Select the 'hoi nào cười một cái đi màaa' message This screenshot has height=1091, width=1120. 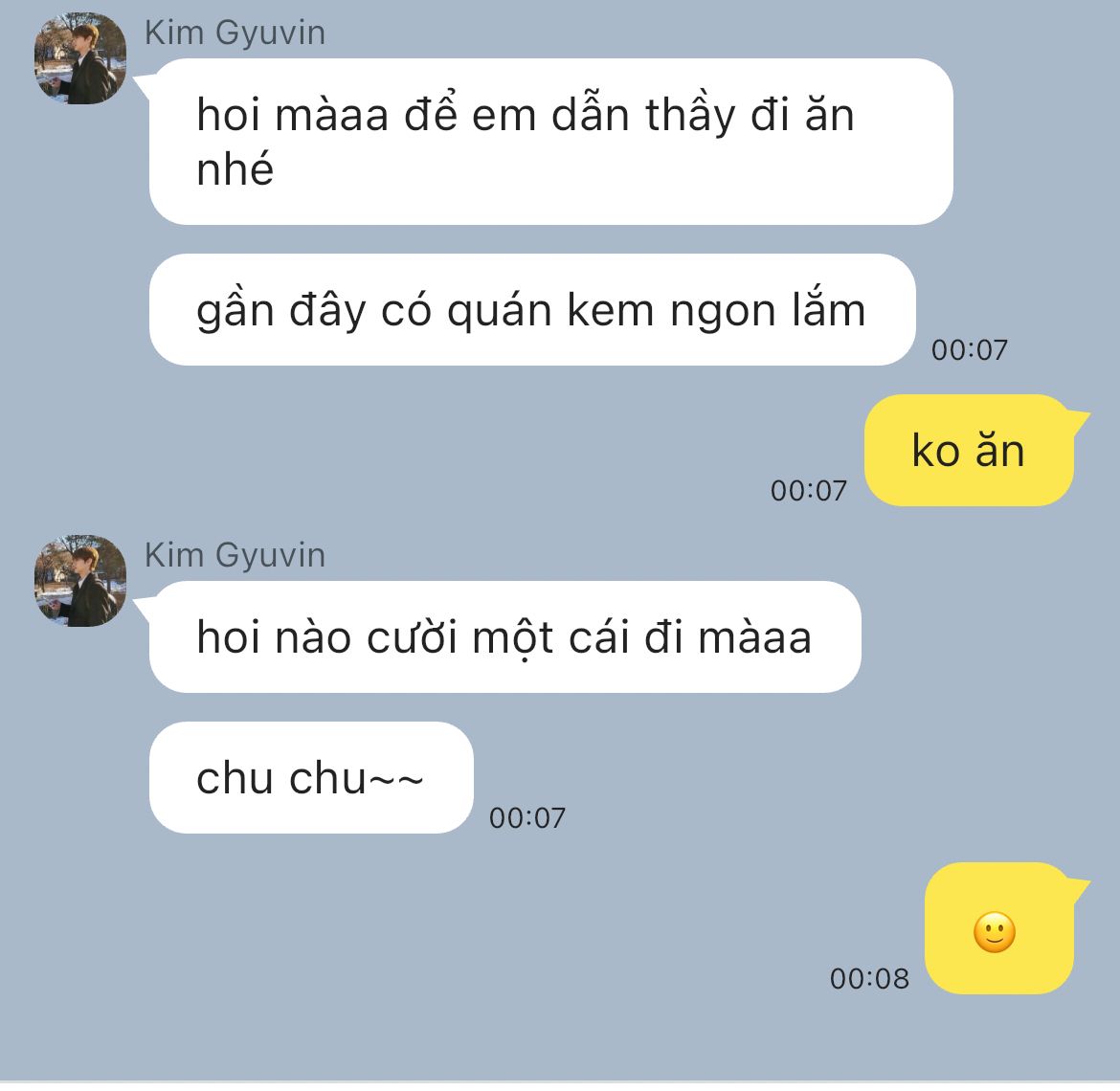pyautogui.click(x=505, y=636)
